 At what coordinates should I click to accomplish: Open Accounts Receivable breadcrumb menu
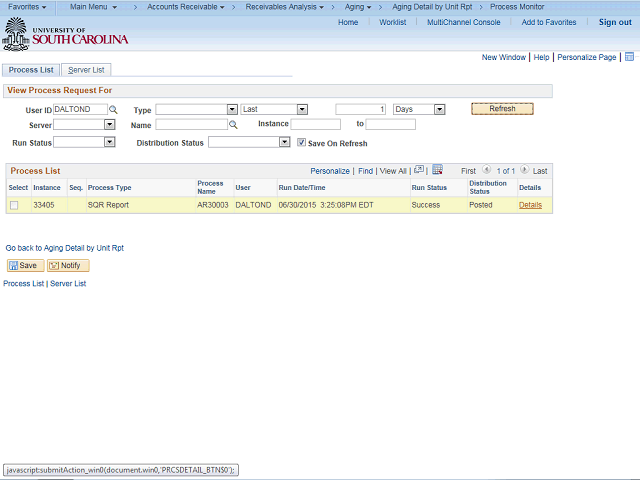click(x=186, y=7)
